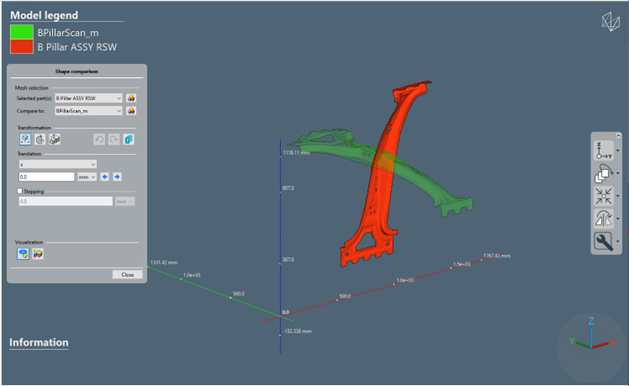Collapse the right toolbar with top chevron
The height and width of the screenshot is (386, 629).
[x=618, y=136]
